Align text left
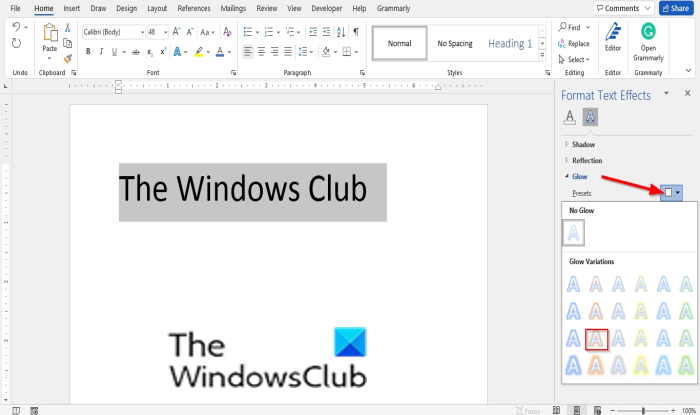The image size is (700, 415). 248,52
